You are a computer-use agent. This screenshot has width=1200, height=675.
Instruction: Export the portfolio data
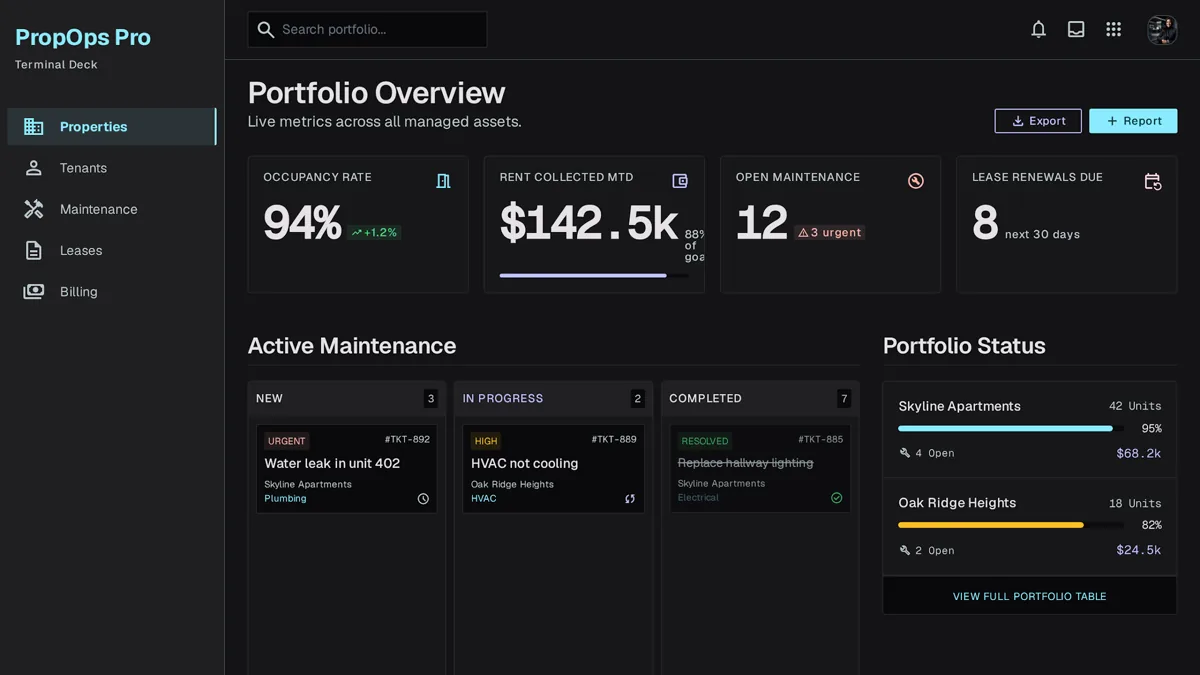pyautogui.click(x=1038, y=121)
